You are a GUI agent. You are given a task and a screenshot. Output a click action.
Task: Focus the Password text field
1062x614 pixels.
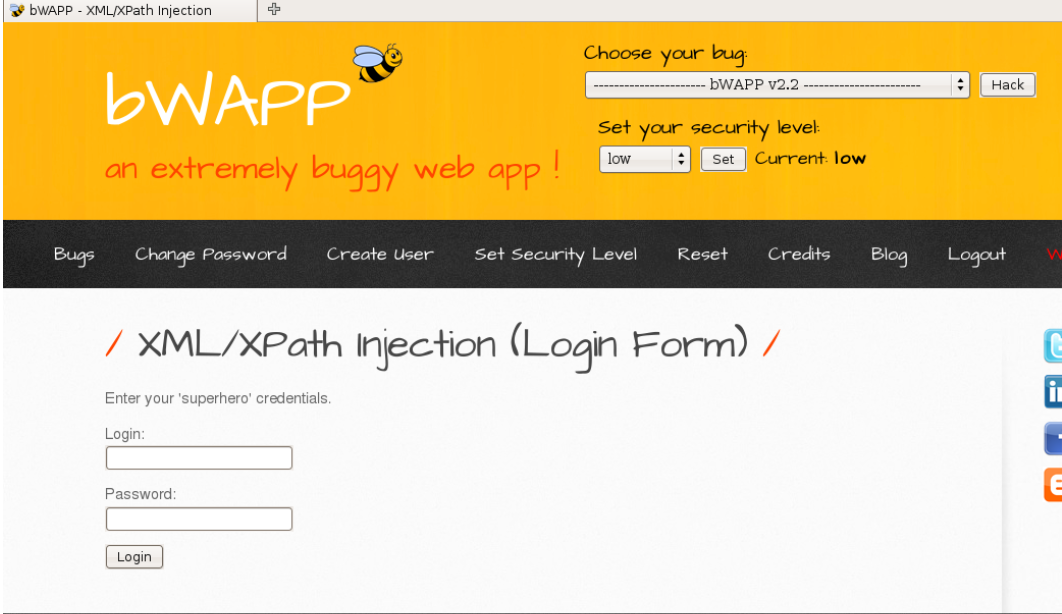pyautogui.click(x=198, y=519)
